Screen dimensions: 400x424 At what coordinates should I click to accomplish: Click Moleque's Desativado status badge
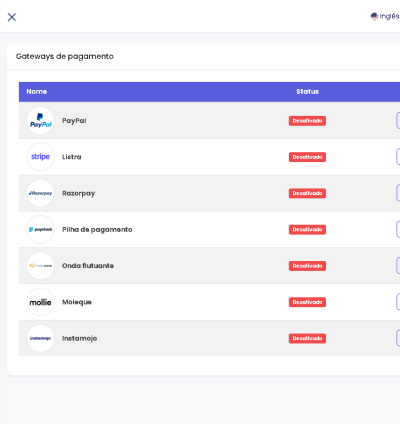[x=307, y=302]
